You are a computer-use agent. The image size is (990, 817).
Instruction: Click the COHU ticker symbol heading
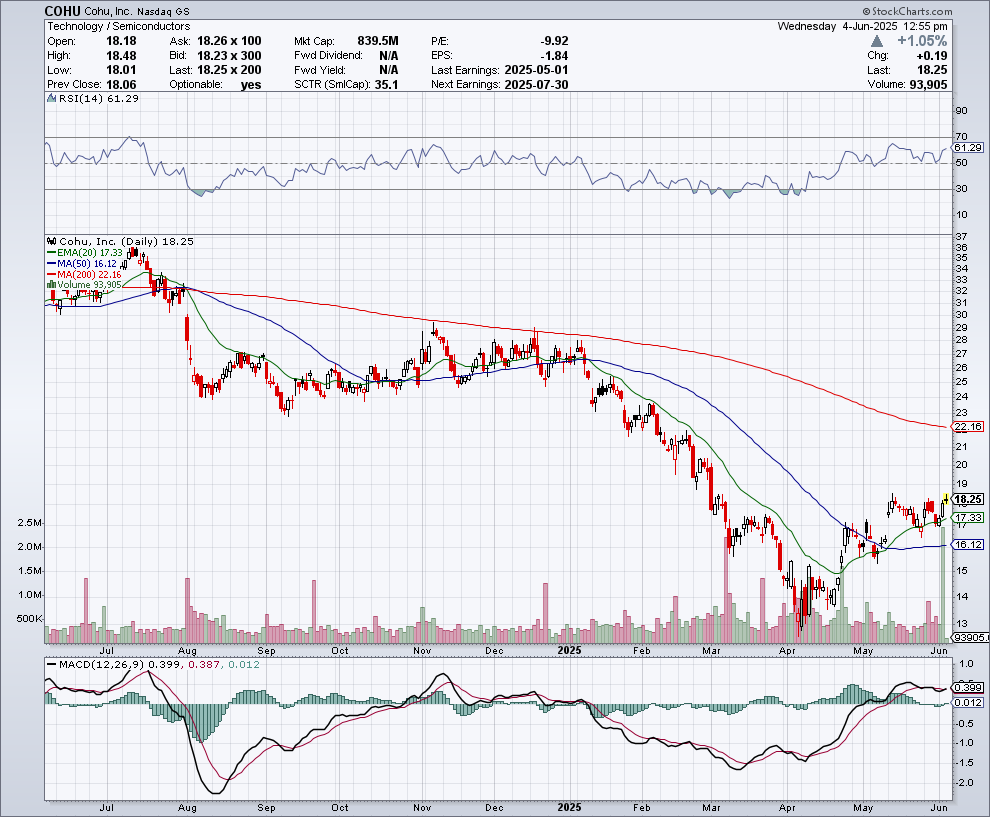click(x=64, y=10)
